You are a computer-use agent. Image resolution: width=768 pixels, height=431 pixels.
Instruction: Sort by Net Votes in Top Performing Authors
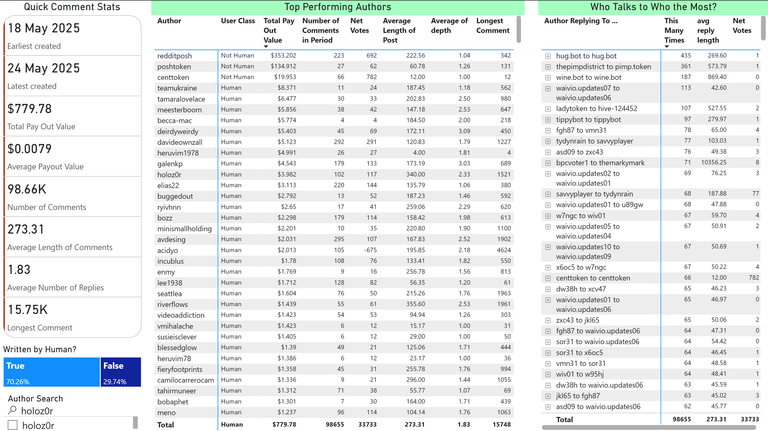tap(360, 25)
